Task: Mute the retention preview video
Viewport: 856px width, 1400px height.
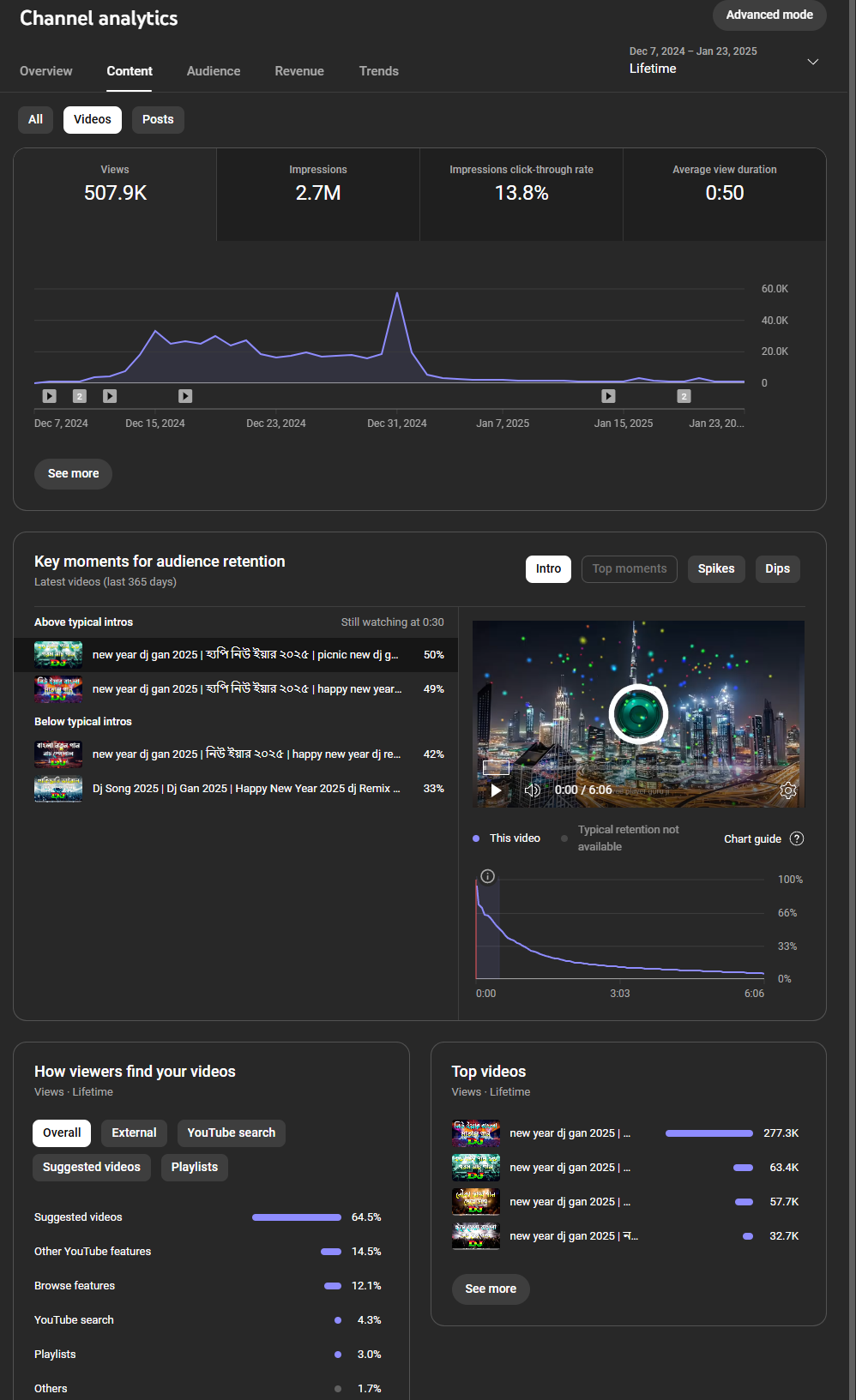Action: point(533,790)
